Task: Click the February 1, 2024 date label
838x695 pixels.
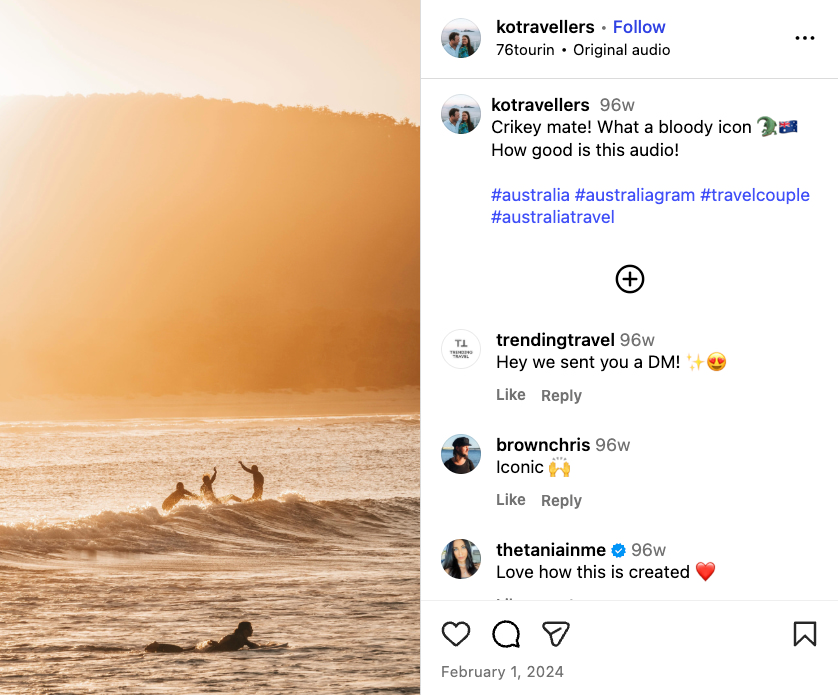Action: 501,671
